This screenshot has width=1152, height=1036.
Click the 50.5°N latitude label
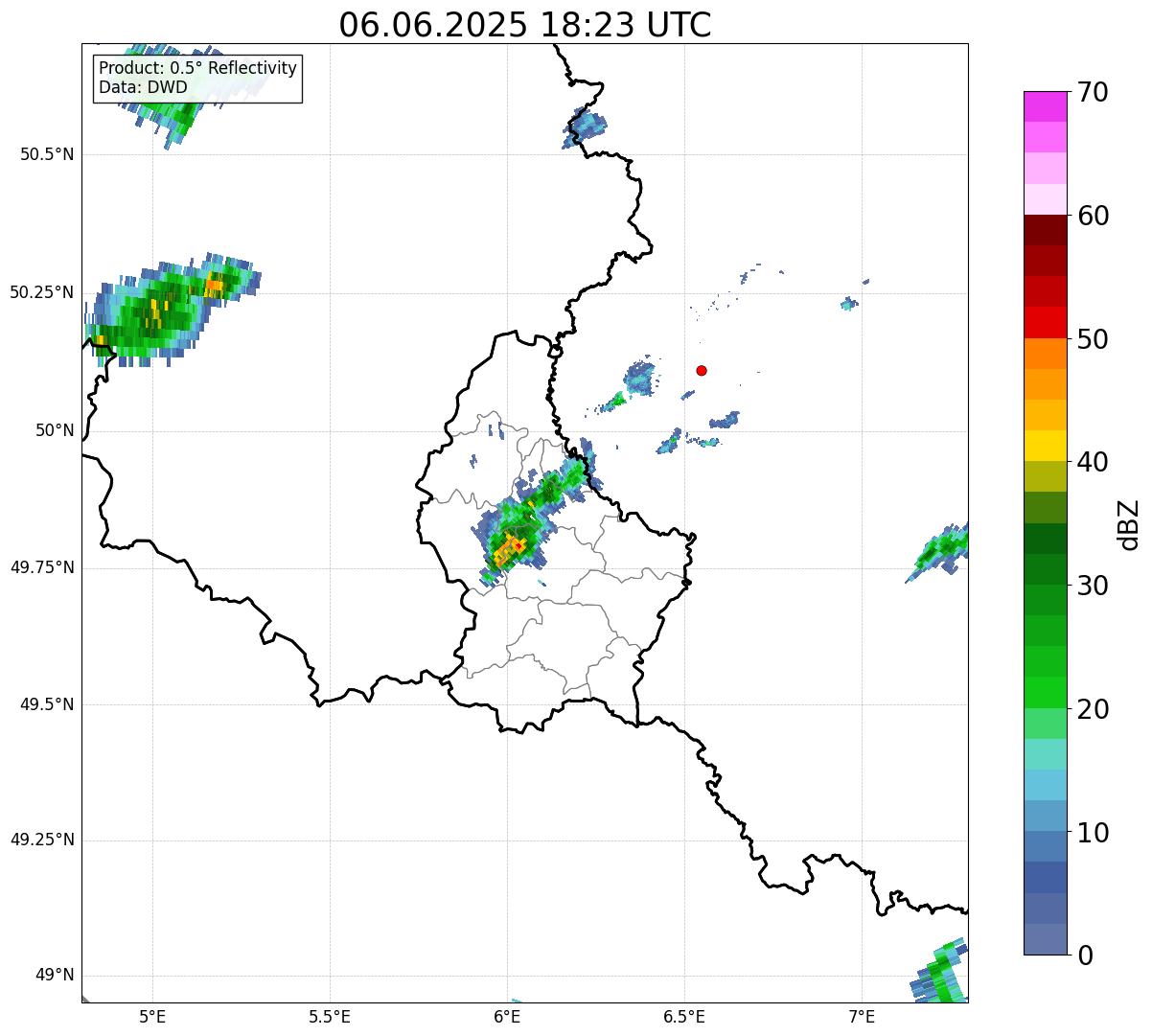(x=47, y=154)
